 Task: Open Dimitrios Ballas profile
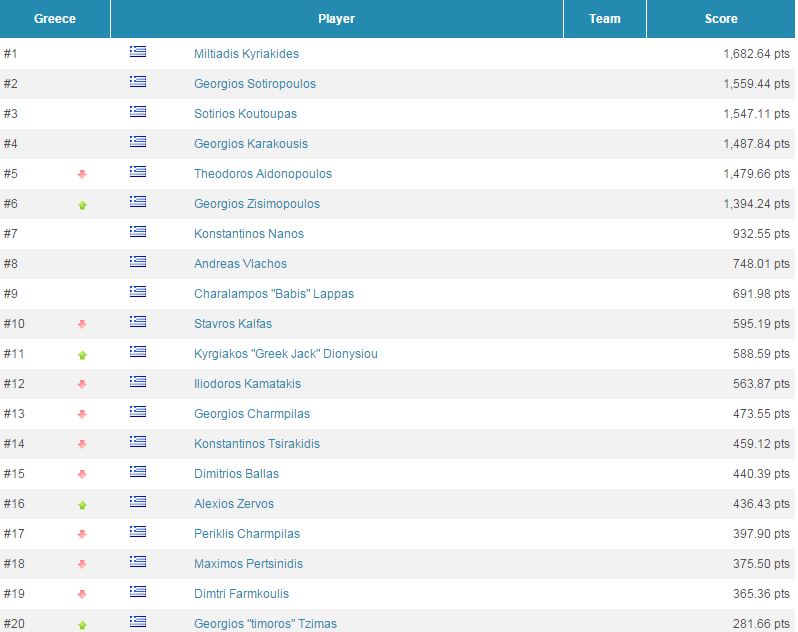pos(237,474)
